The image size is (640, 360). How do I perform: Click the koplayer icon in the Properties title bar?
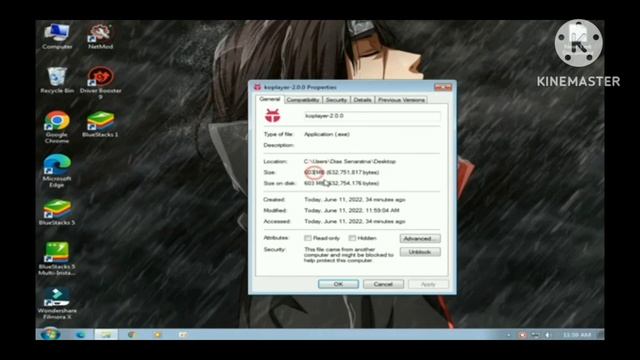[x=257, y=87]
